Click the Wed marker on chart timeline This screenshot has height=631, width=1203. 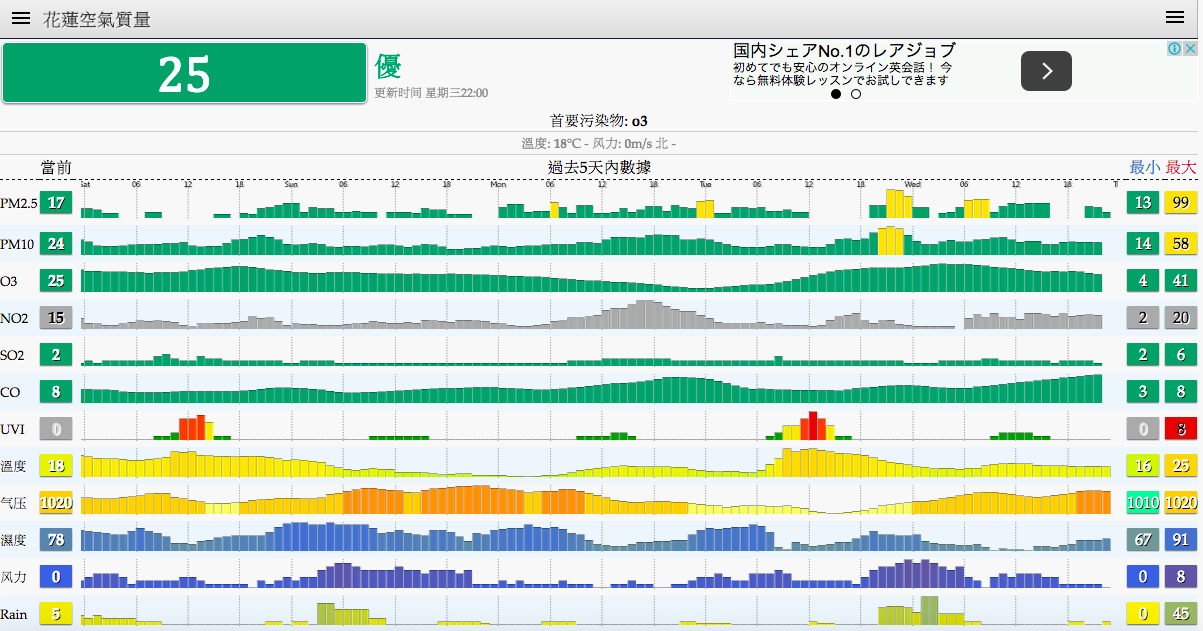[x=912, y=184]
